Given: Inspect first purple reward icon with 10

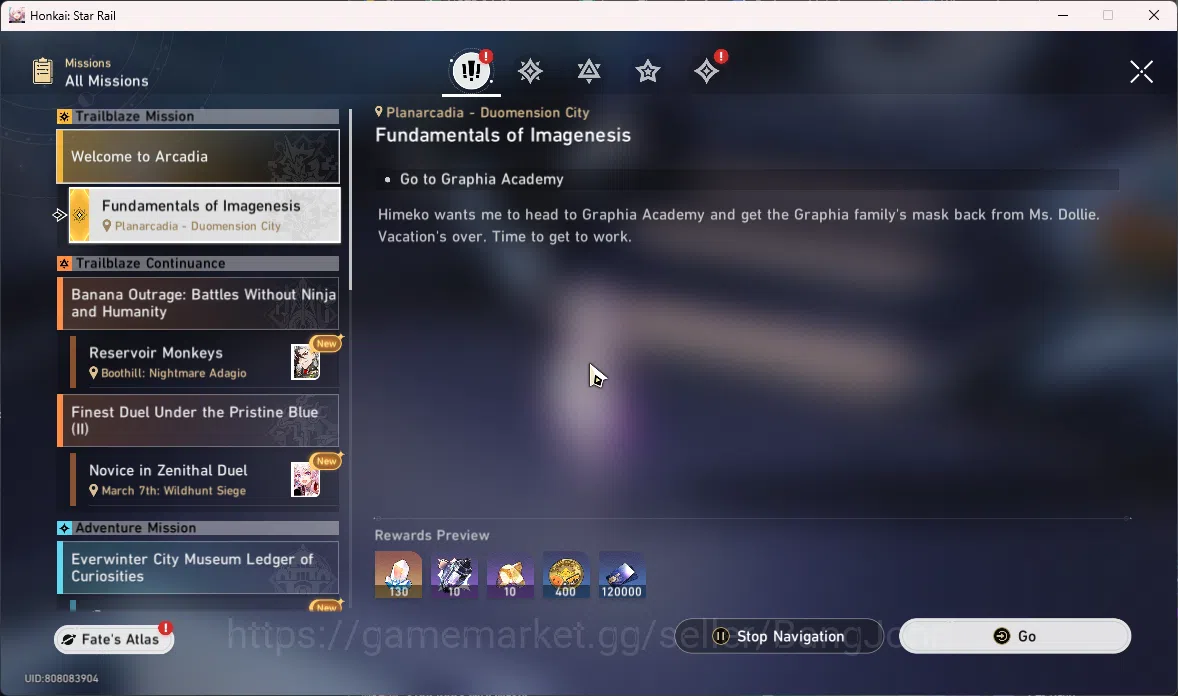Looking at the screenshot, I should pos(455,575).
